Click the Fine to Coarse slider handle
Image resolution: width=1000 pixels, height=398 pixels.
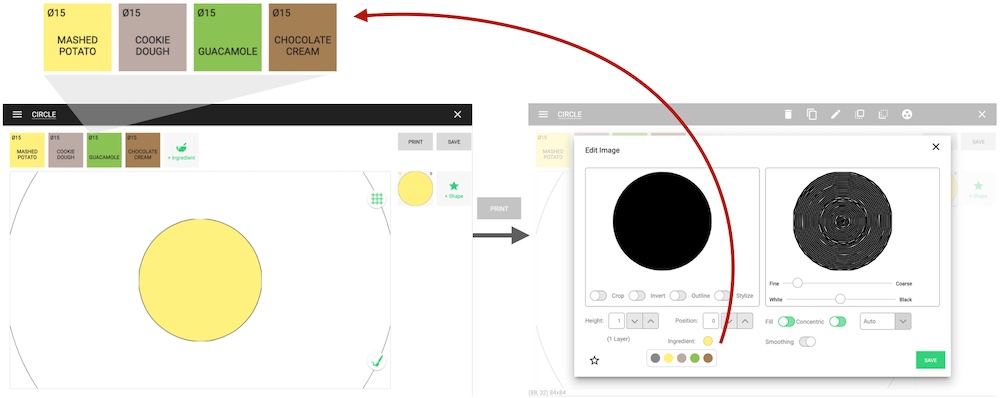(x=797, y=283)
